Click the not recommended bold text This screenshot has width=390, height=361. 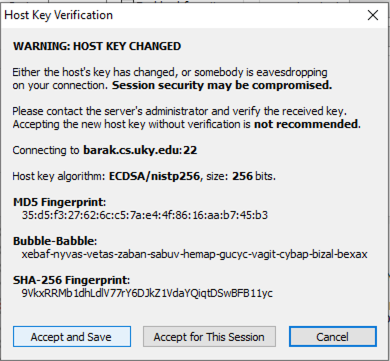click(x=307, y=124)
